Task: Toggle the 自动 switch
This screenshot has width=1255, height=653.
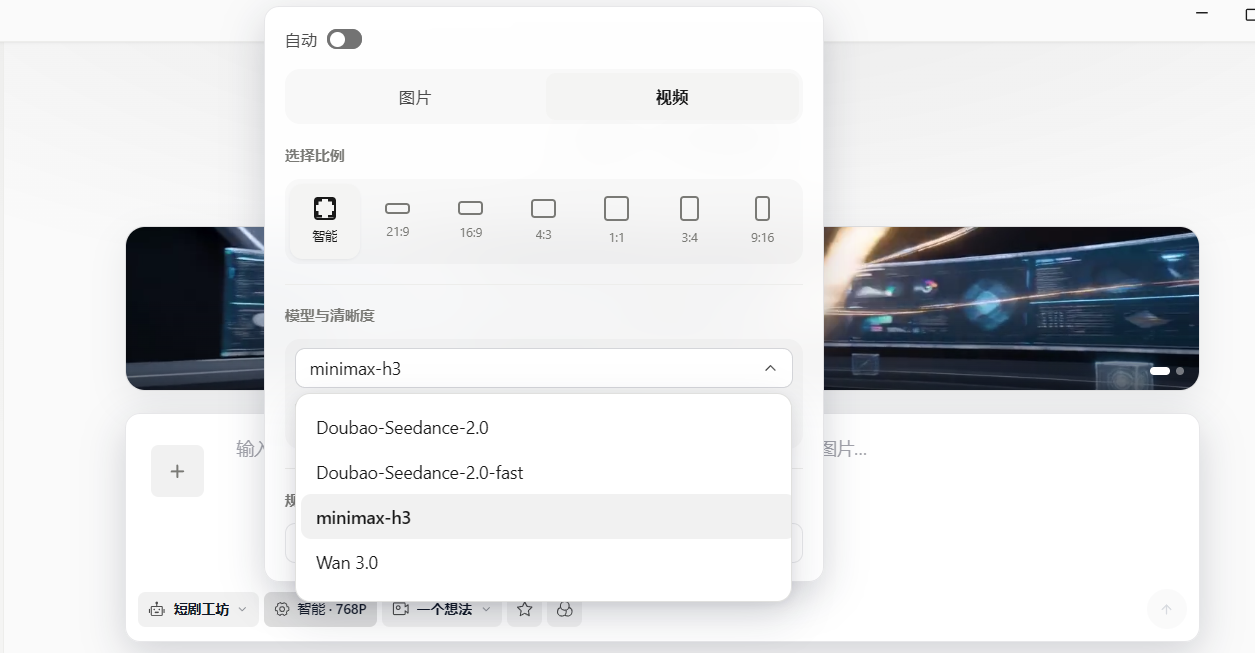Action: click(x=344, y=39)
